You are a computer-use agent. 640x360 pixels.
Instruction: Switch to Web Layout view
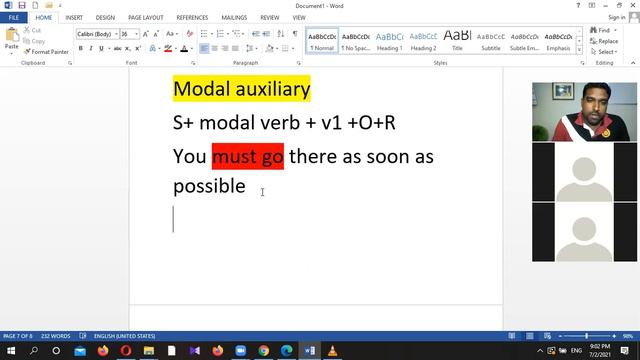[x=547, y=336]
